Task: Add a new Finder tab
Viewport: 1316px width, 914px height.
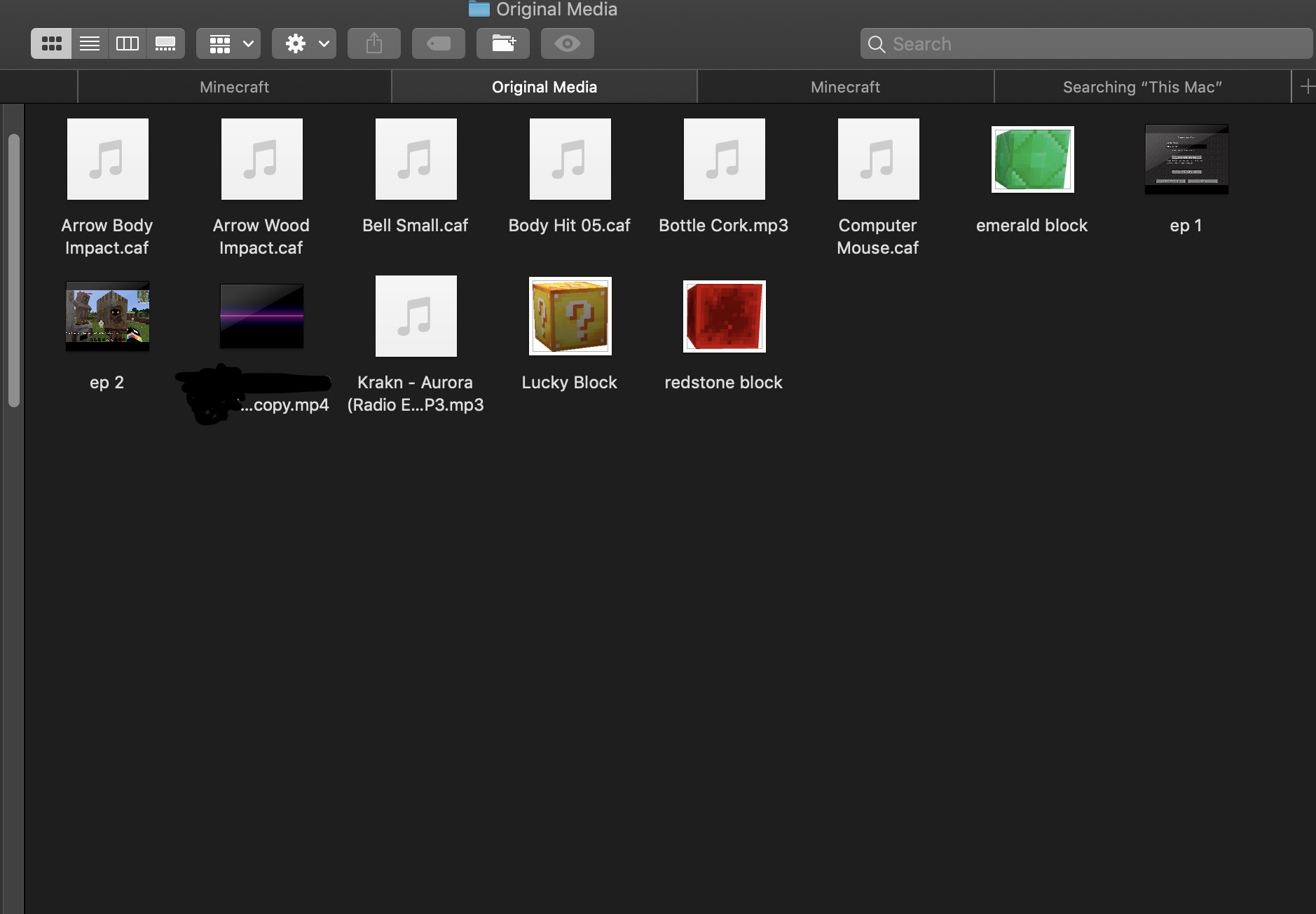Action: [1306, 87]
